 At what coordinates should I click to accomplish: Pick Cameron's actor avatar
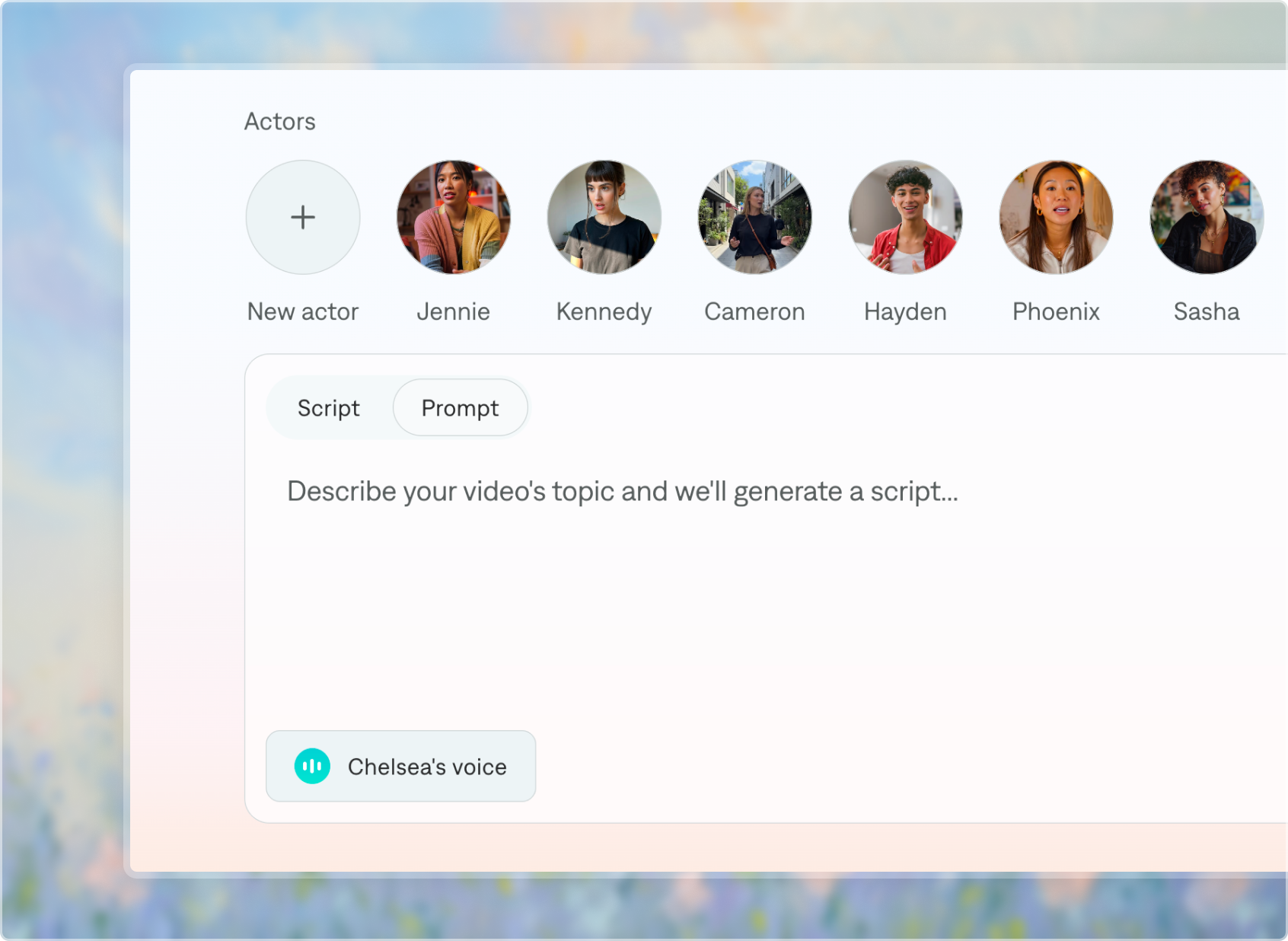pos(755,217)
